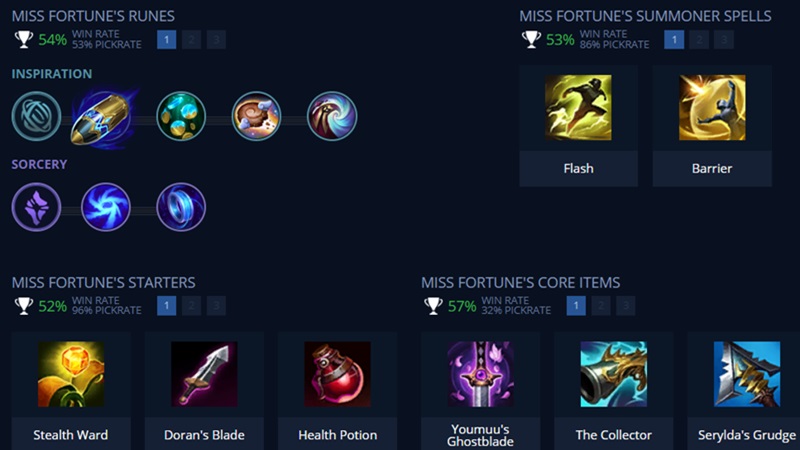Screen dimensions: 800x450
Task: Click the Biscuit Delivery rune icon
Action: pyautogui.click(x=256, y=116)
